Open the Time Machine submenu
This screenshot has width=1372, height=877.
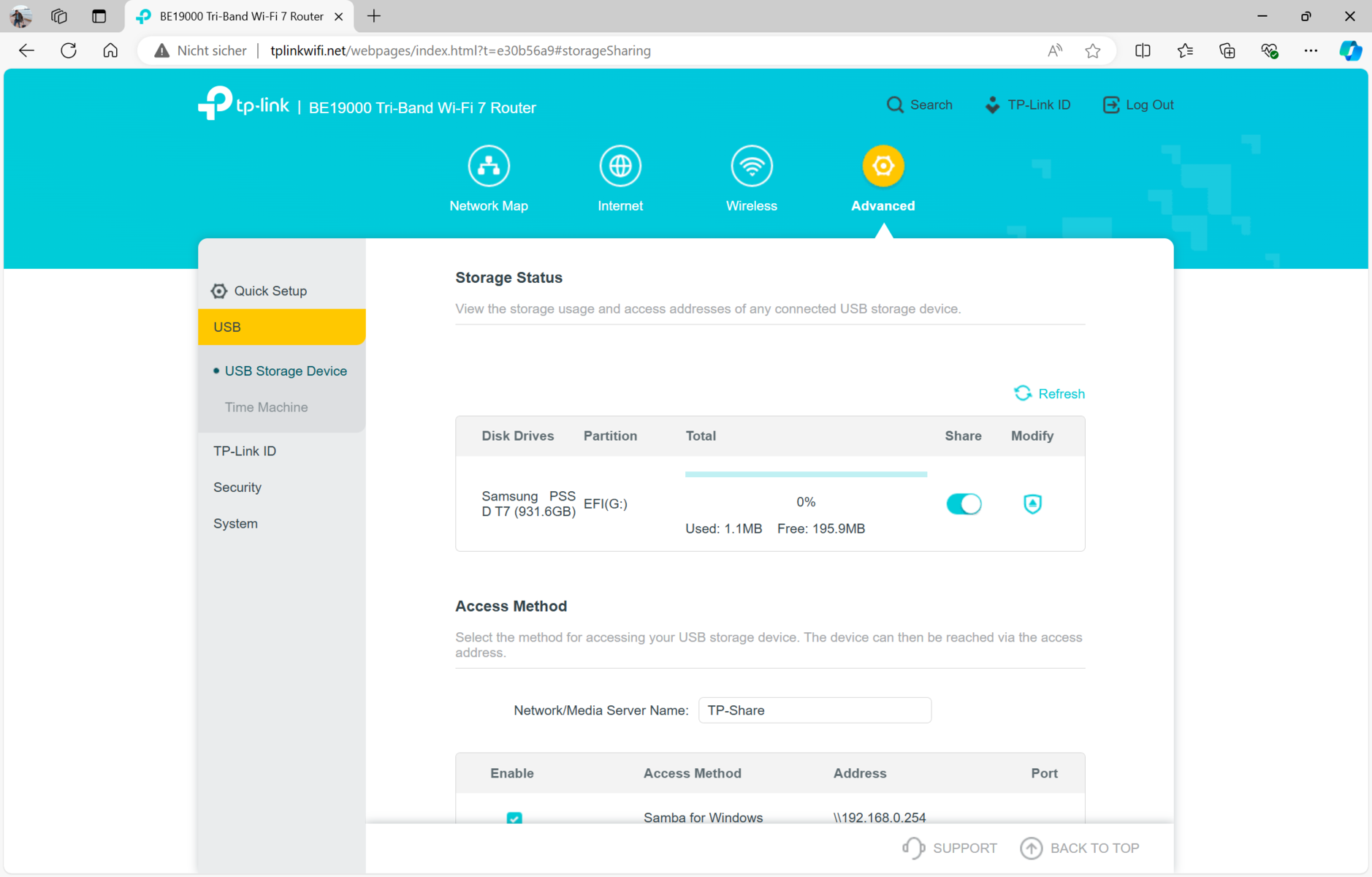pos(266,407)
